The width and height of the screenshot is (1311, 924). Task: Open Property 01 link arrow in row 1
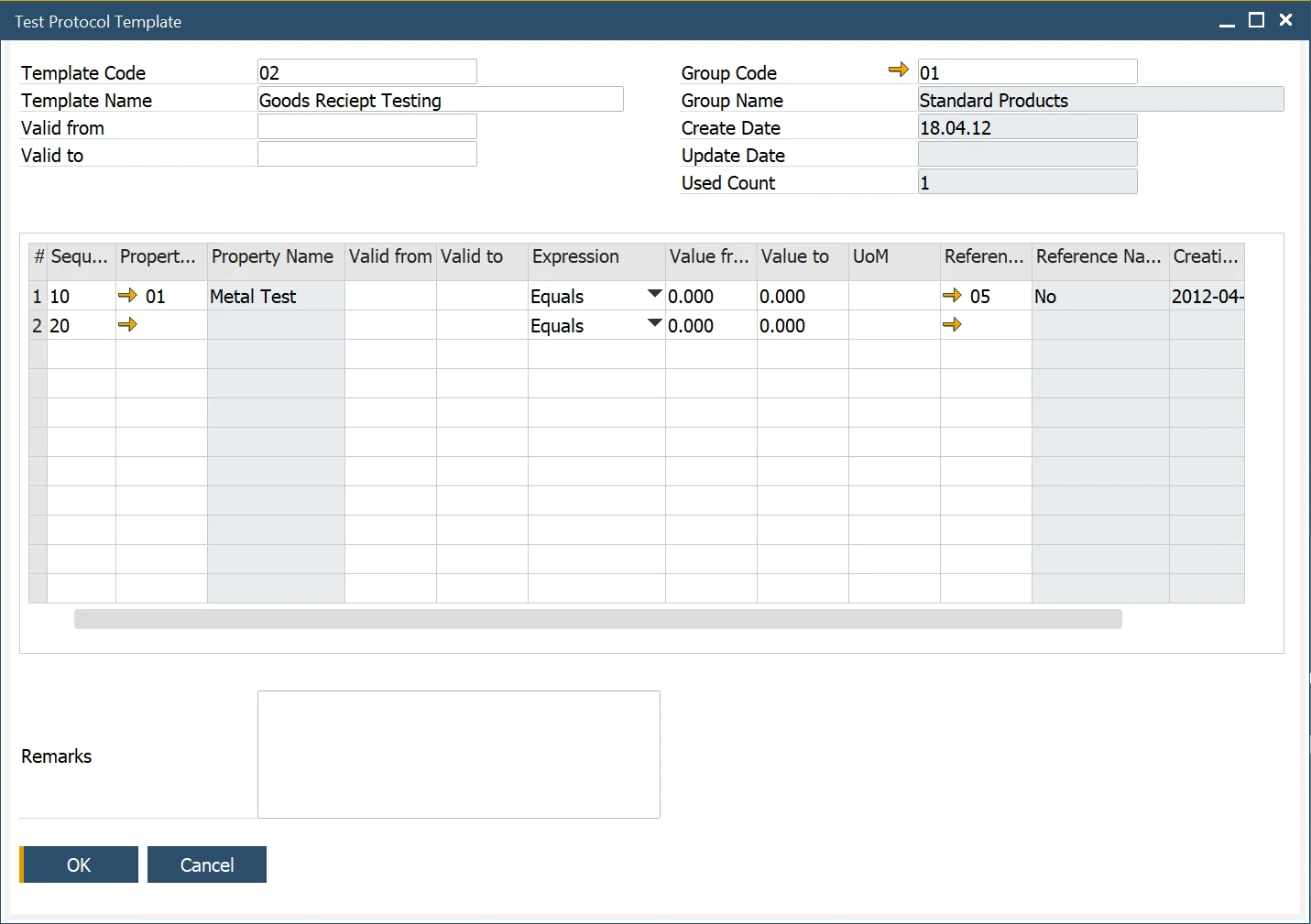pos(127,295)
